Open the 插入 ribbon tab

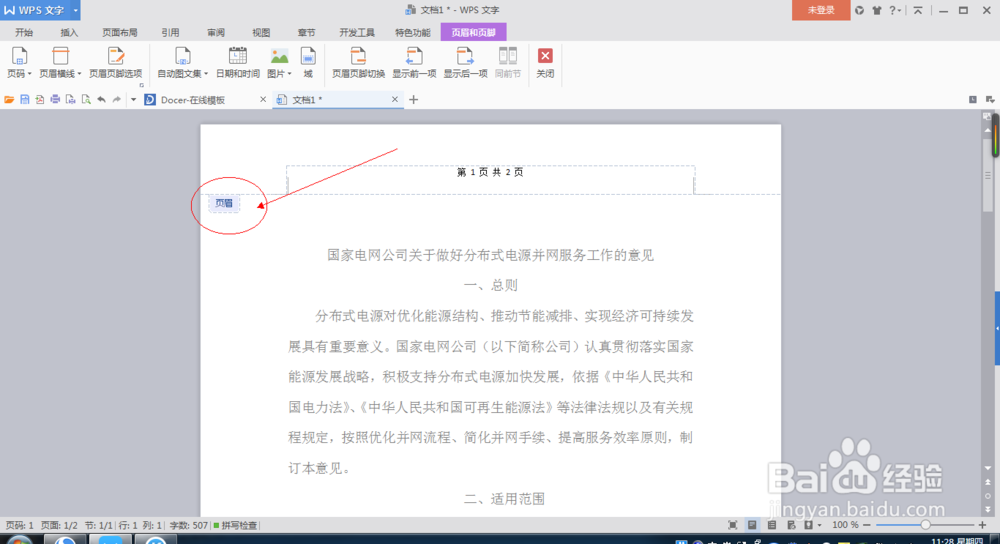69,33
